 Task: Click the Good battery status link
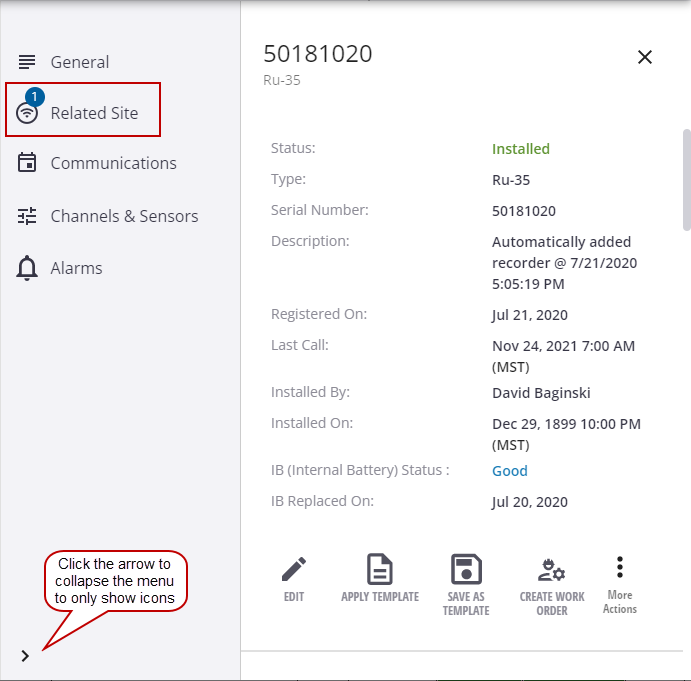pos(509,471)
